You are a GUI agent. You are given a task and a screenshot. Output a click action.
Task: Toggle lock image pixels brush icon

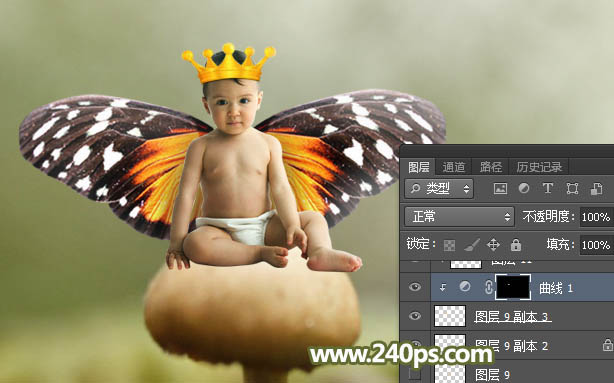pyautogui.click(x=471, y=245)
